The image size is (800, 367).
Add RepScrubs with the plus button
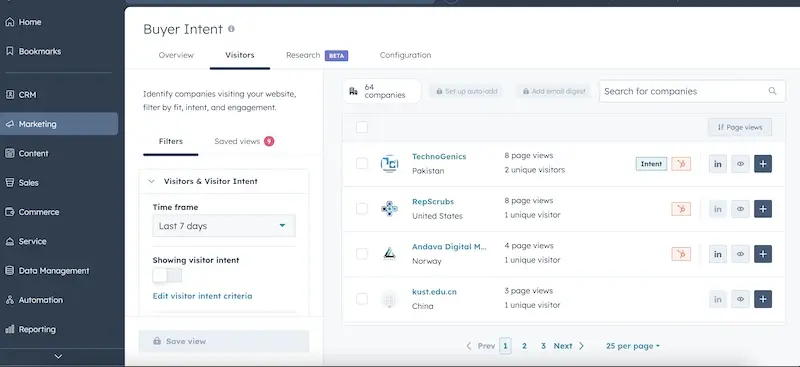[763, 209]
